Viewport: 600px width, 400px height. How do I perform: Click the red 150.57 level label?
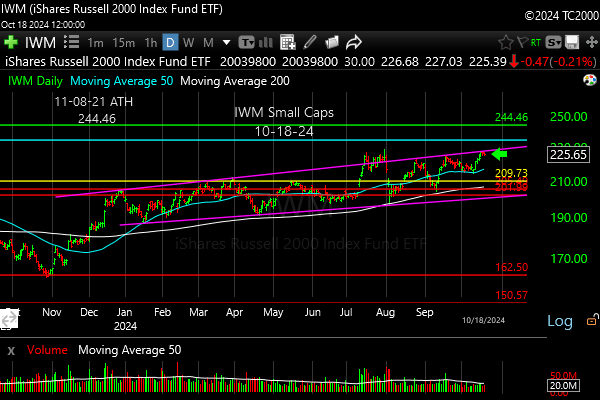(x=512, y=295)
